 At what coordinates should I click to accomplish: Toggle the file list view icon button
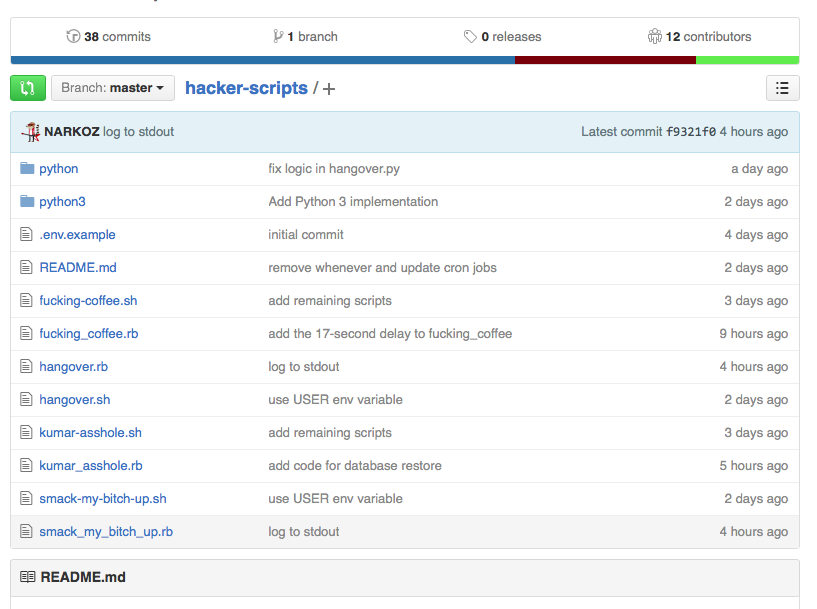tap(782, 88)
